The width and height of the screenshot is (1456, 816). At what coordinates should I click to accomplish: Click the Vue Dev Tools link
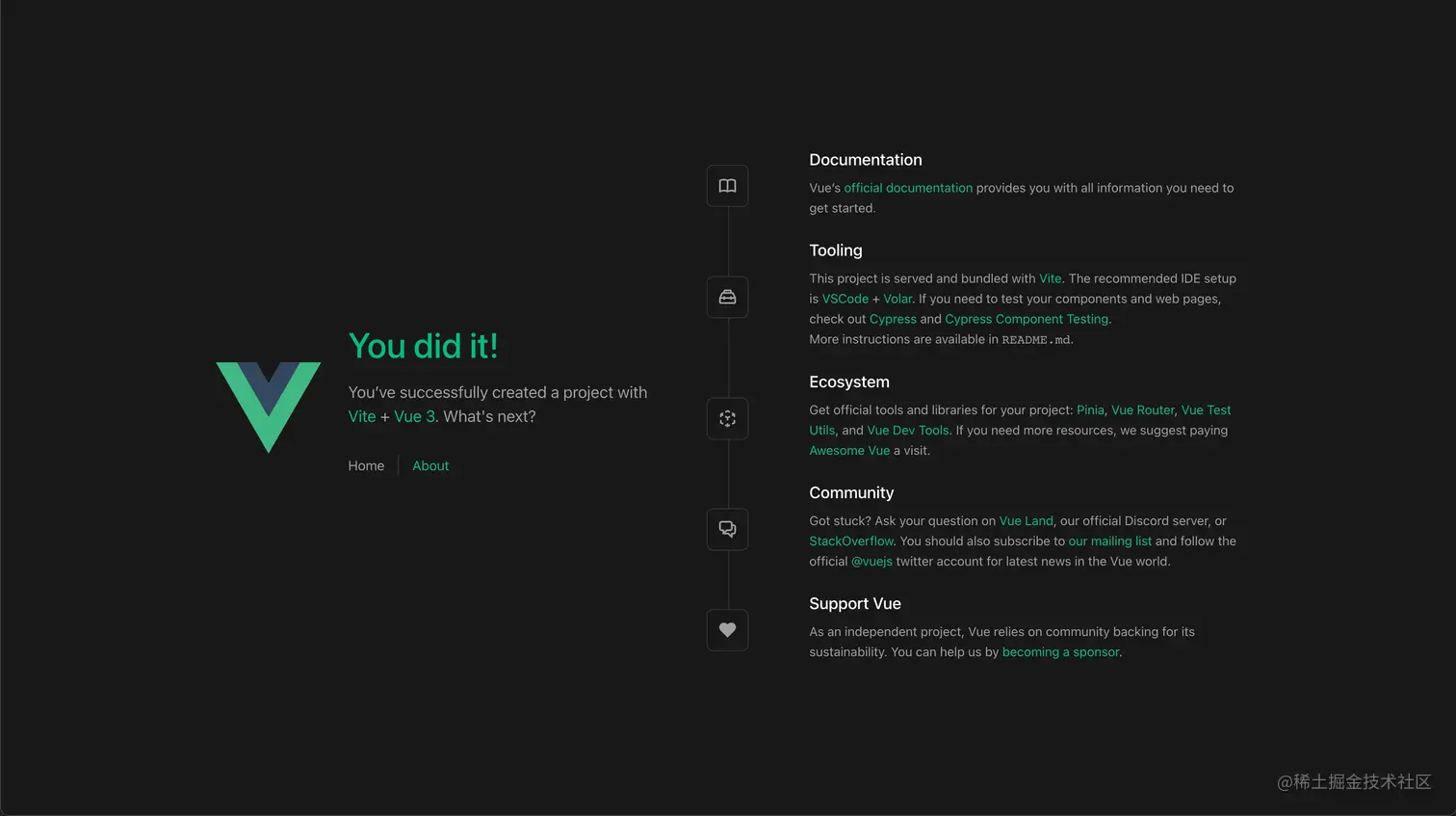click(x=907, y=430)
